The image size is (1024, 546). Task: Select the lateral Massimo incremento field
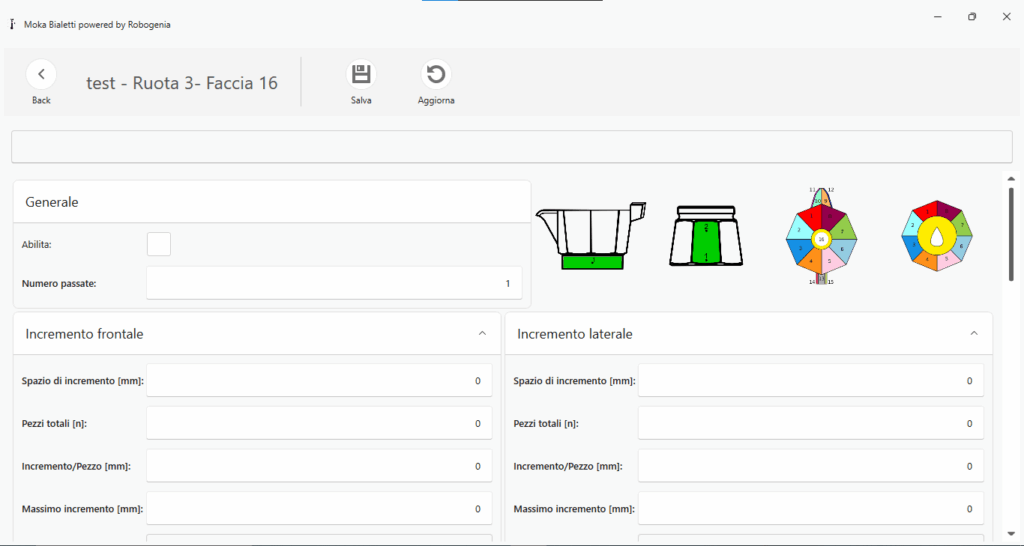pyautogui.click(x=810, y=509)
